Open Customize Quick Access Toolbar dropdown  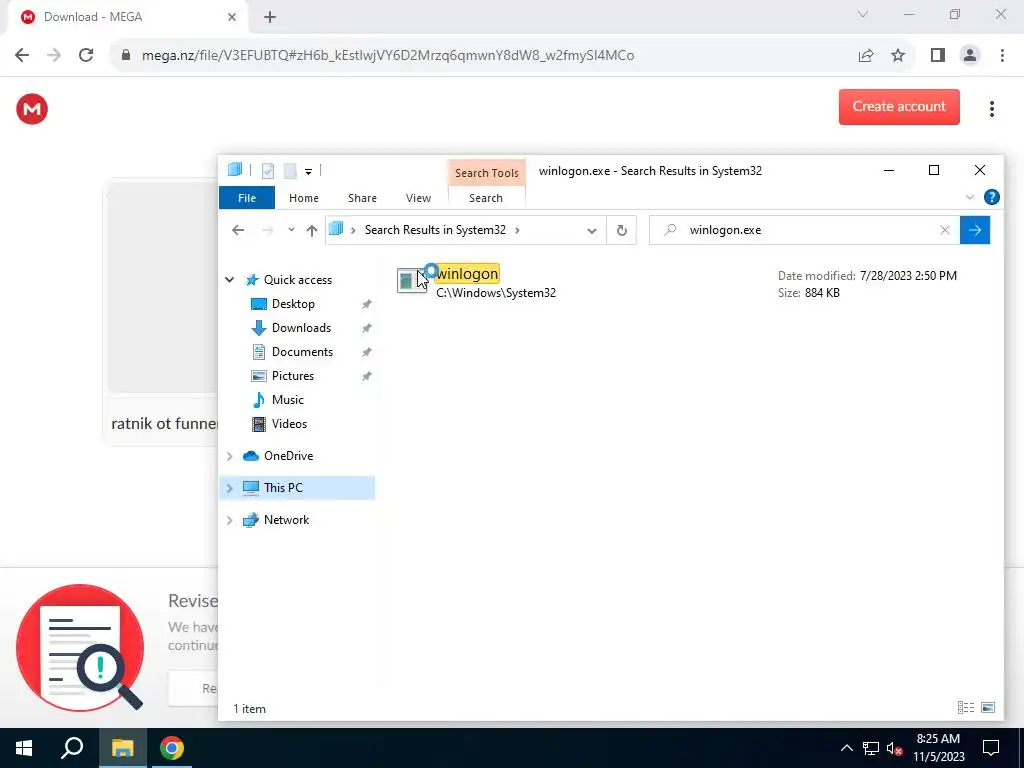(x=308, y=172)
